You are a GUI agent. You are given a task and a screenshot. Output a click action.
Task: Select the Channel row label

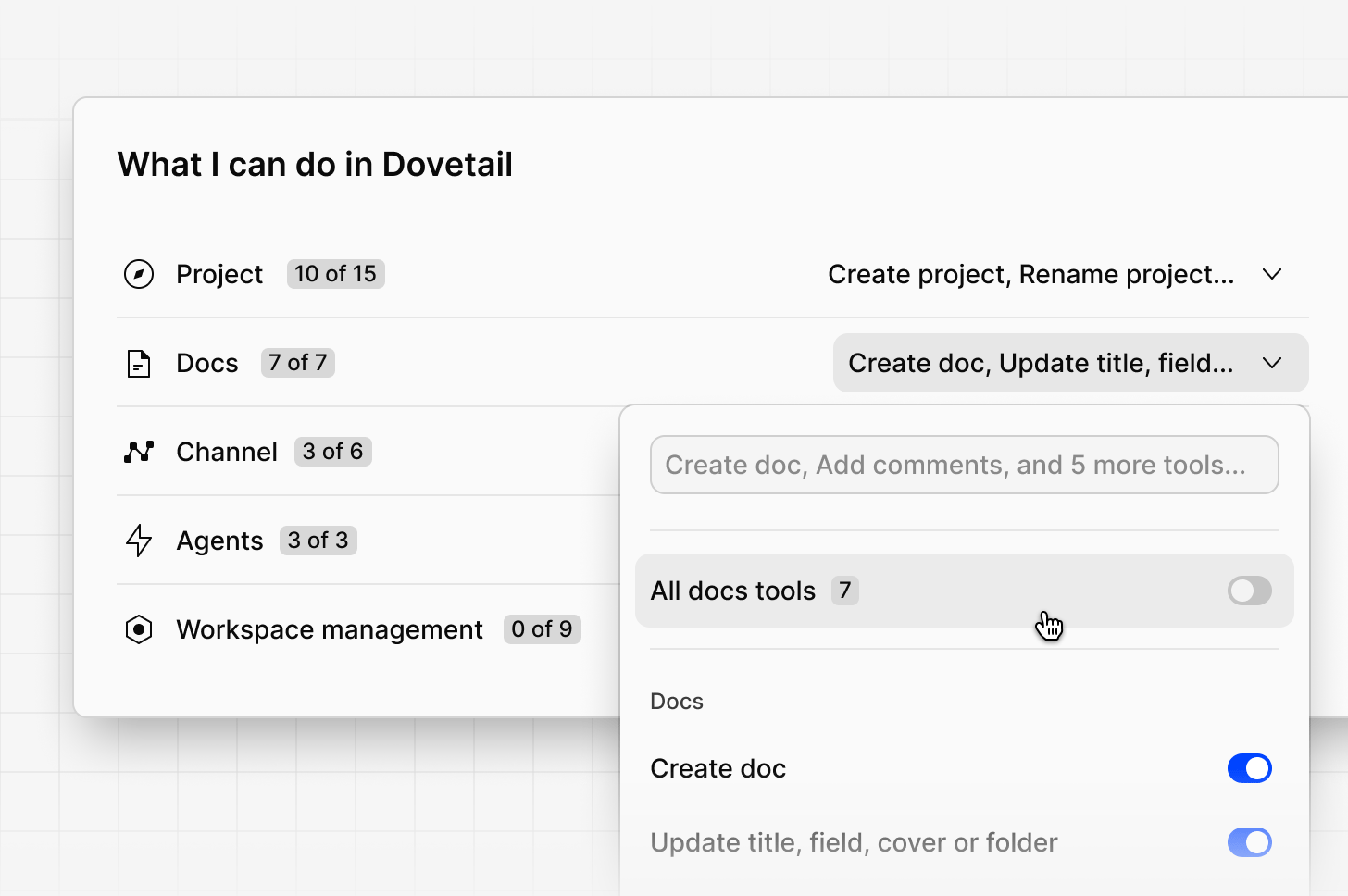click(227, 452)
